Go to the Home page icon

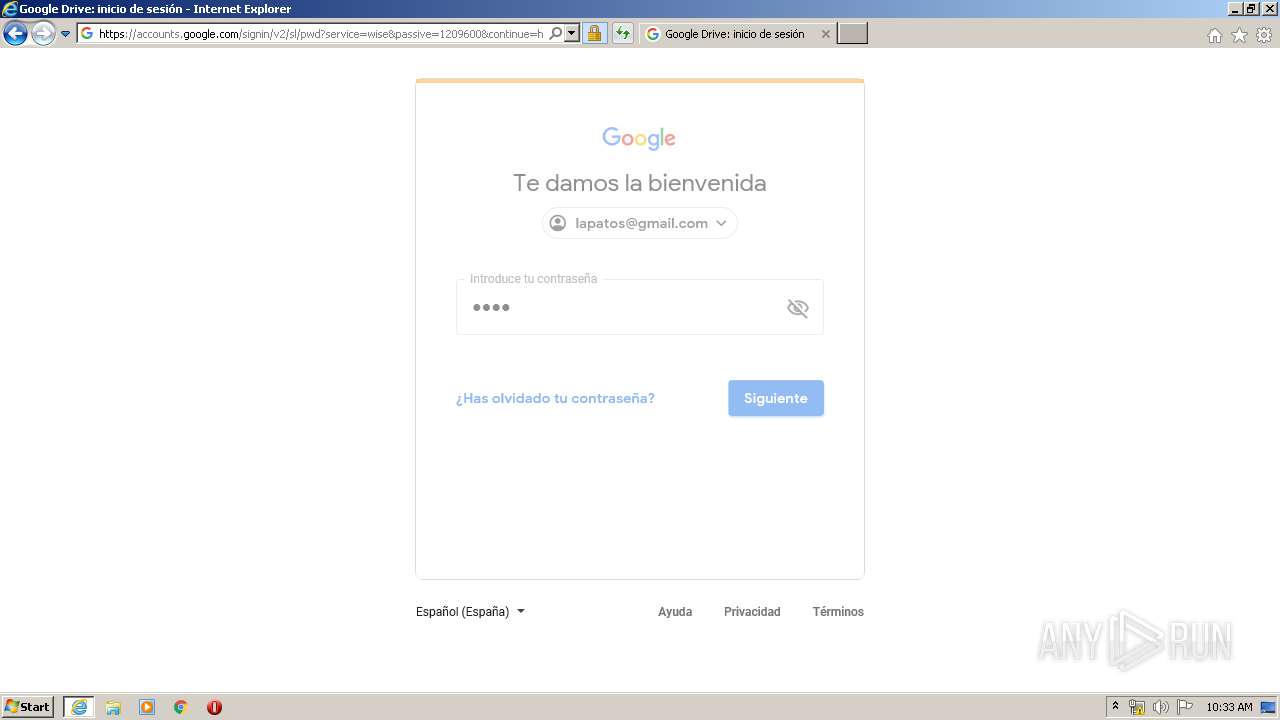click(x=1215, y=35)
